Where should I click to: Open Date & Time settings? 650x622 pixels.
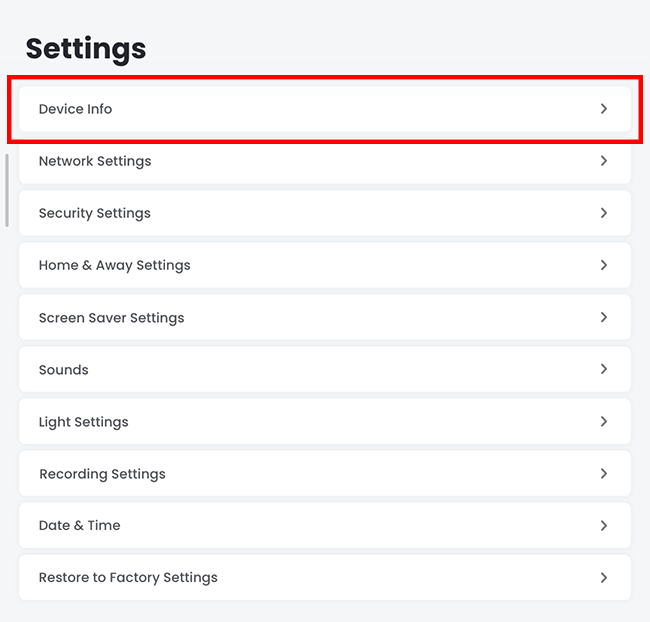point(79,525)
